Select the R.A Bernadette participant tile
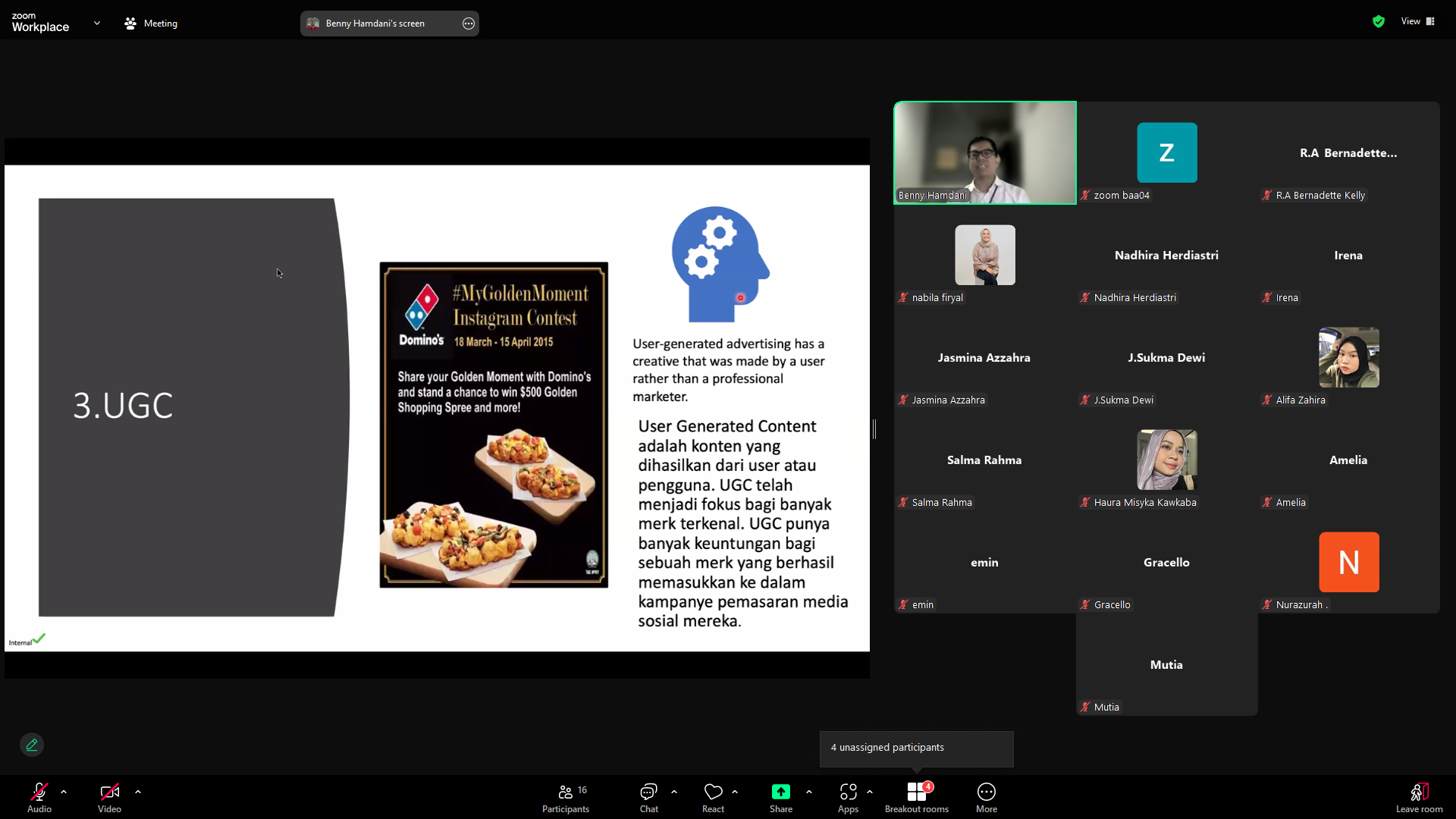The height and width of the screenshot is (819, 1456). (x=1349, y=152)
